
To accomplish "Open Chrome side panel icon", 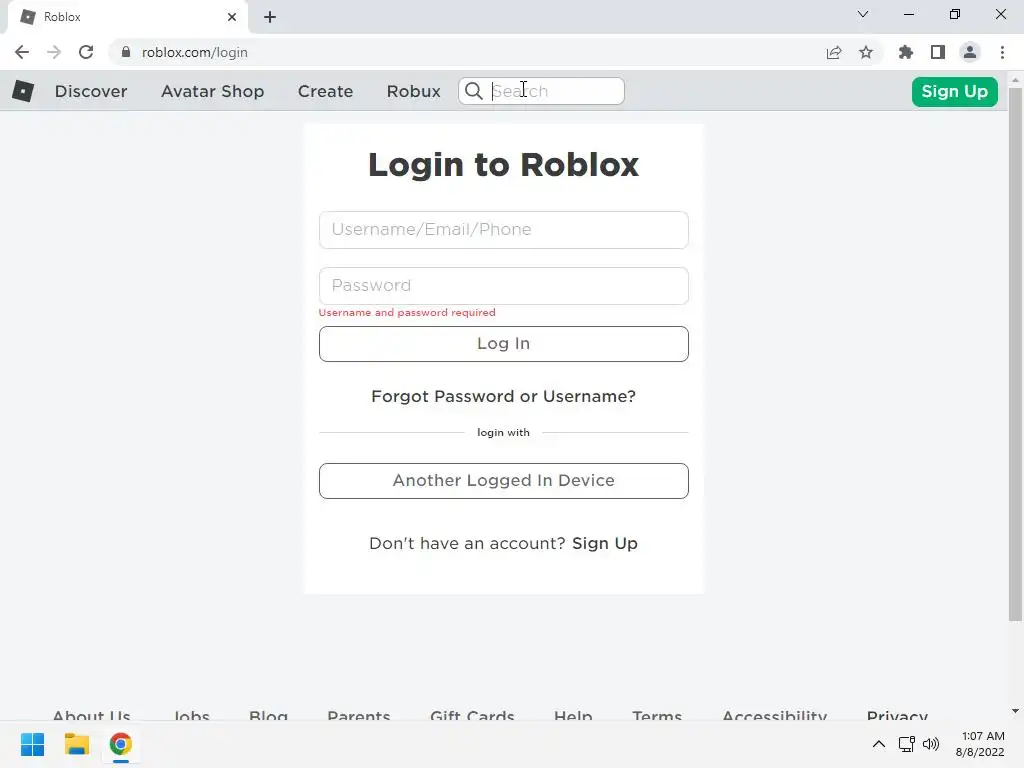I will coord(938,52).
